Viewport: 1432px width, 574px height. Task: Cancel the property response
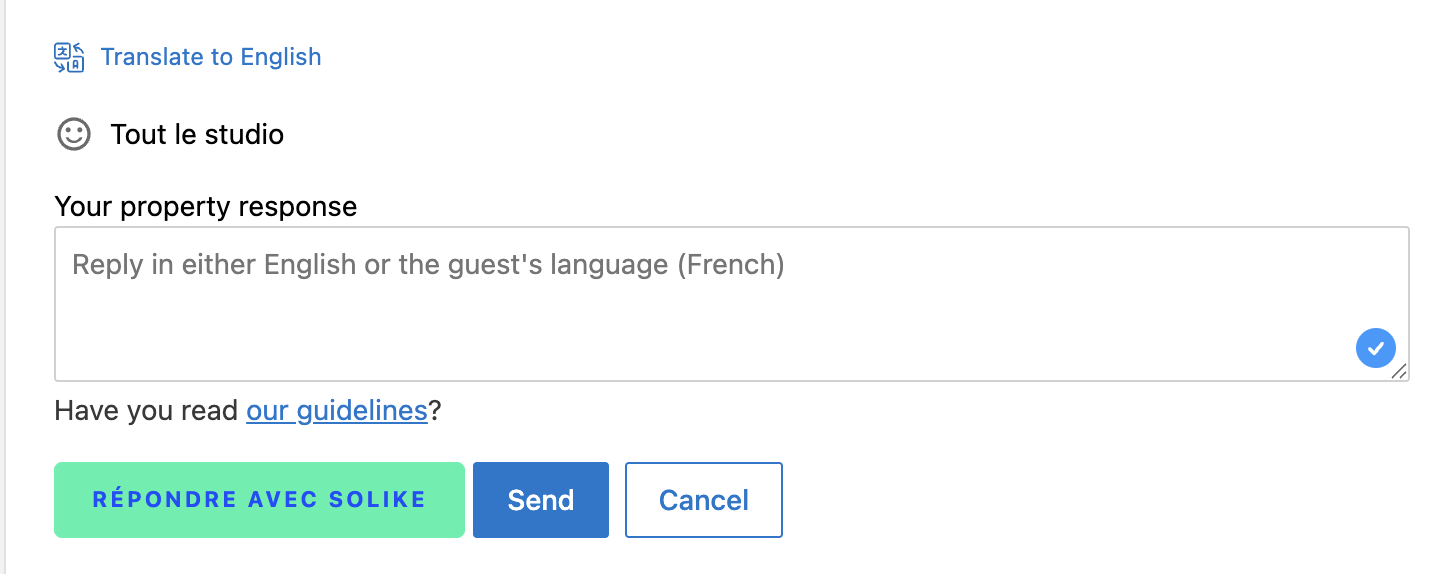click(703, 500)
